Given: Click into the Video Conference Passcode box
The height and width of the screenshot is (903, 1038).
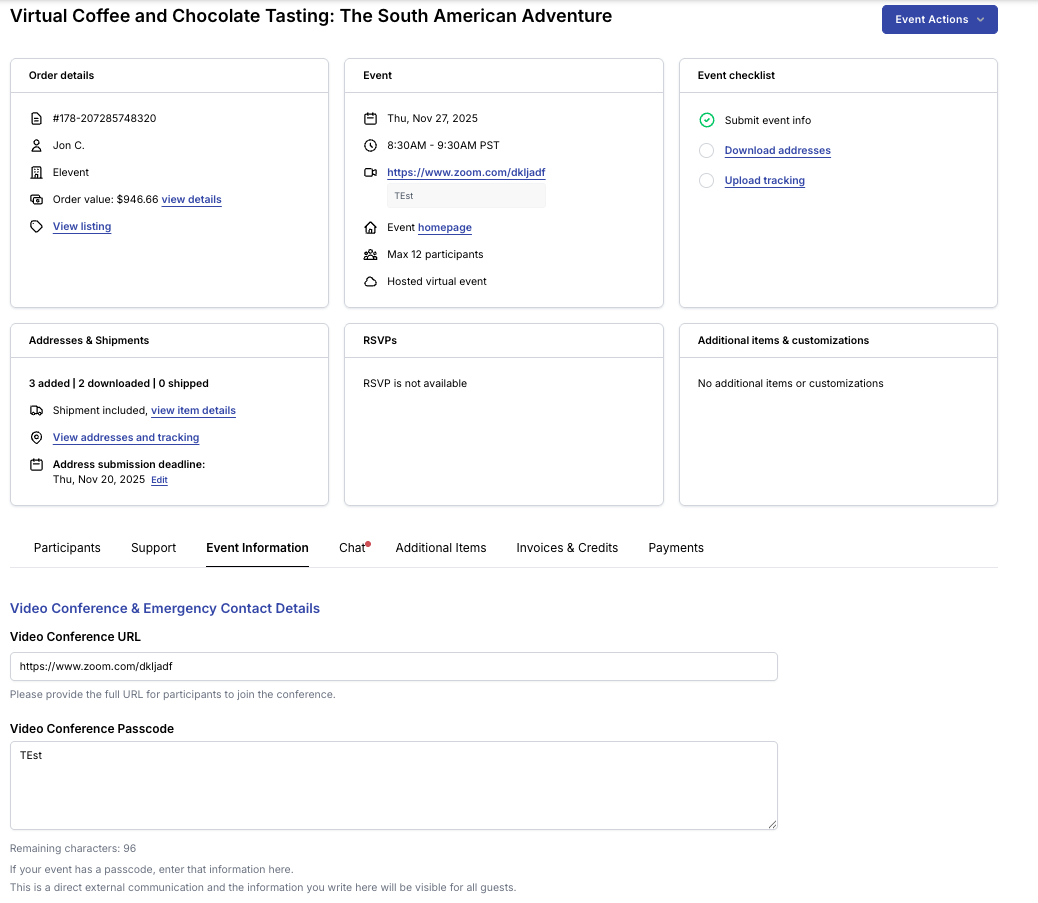Looking at the screenshot, I should pos(393,785).
